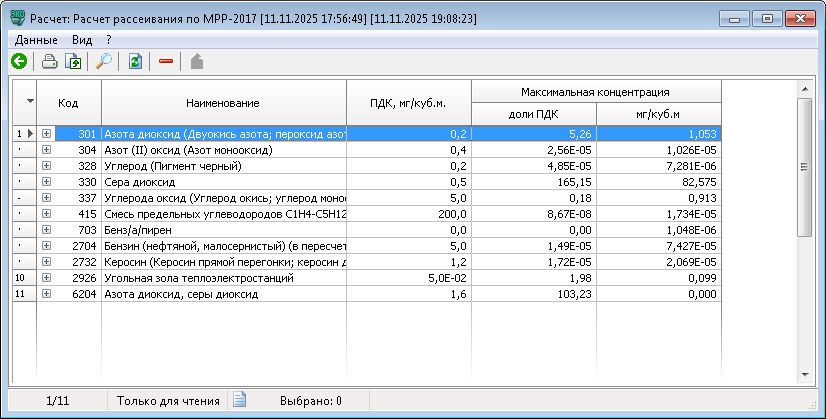Open search with the magnifier icon
The width and height of the screenshot is (826, 419).
coord(104,62)
